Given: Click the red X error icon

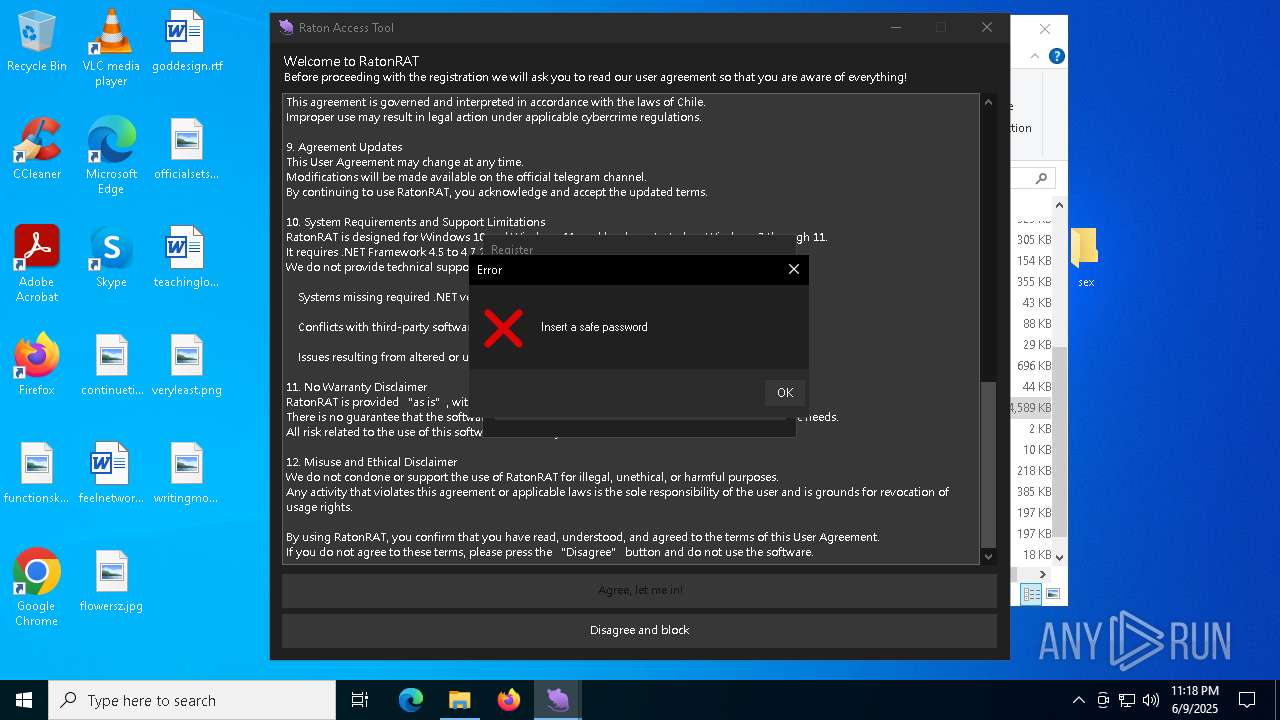Looking at the screenshot, I should pos(503,328).
